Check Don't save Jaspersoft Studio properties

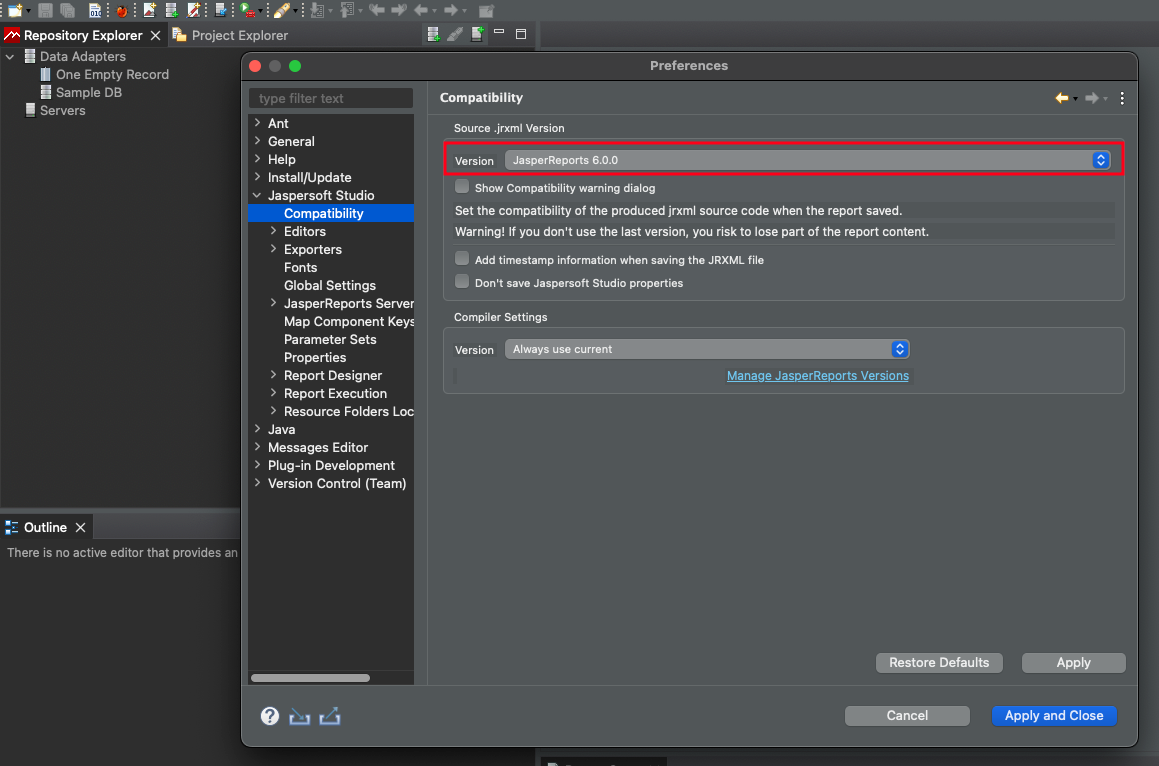pyautogui.click(x=462, y=281)
